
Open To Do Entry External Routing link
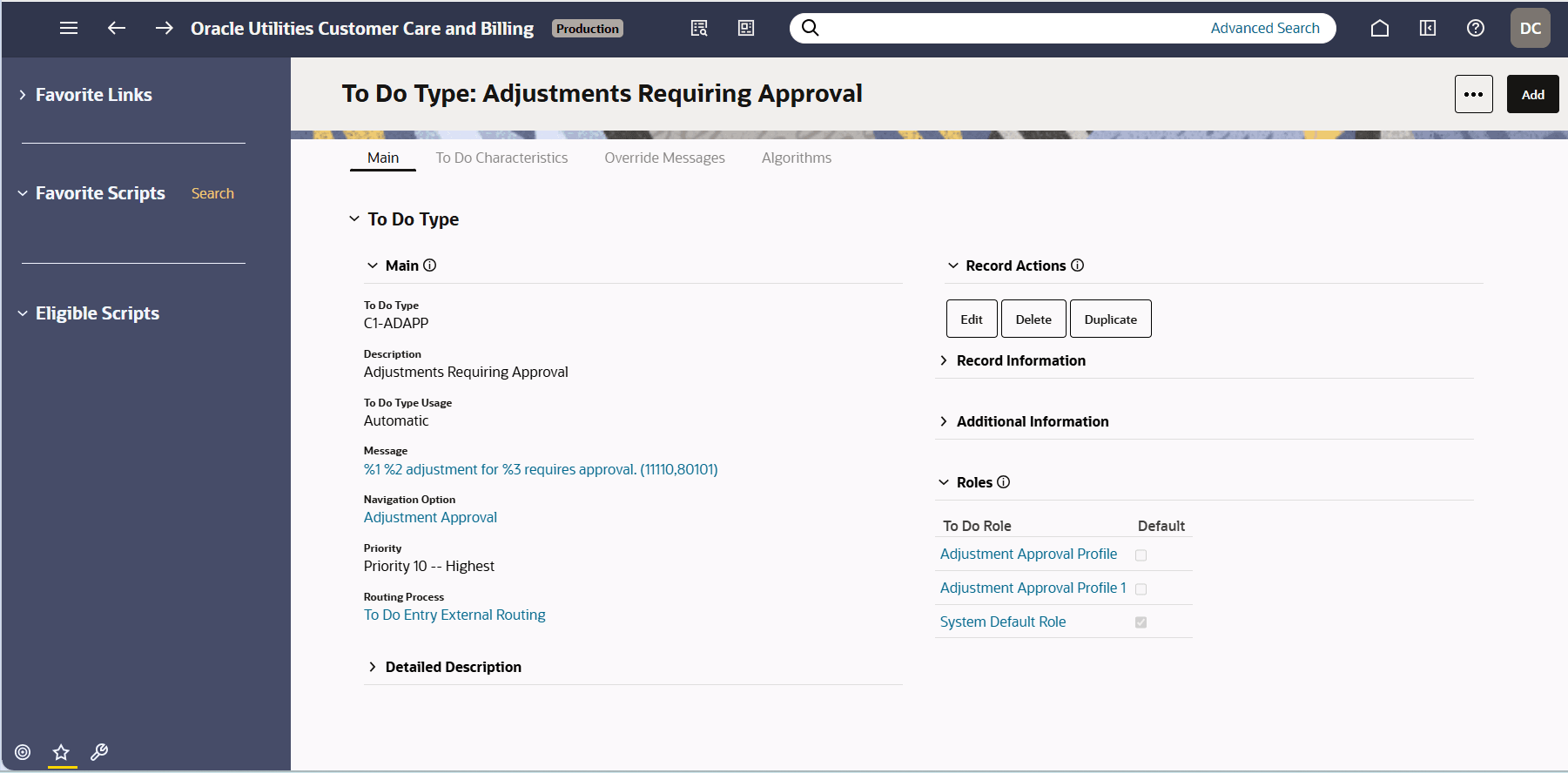[x=454, y=615]
